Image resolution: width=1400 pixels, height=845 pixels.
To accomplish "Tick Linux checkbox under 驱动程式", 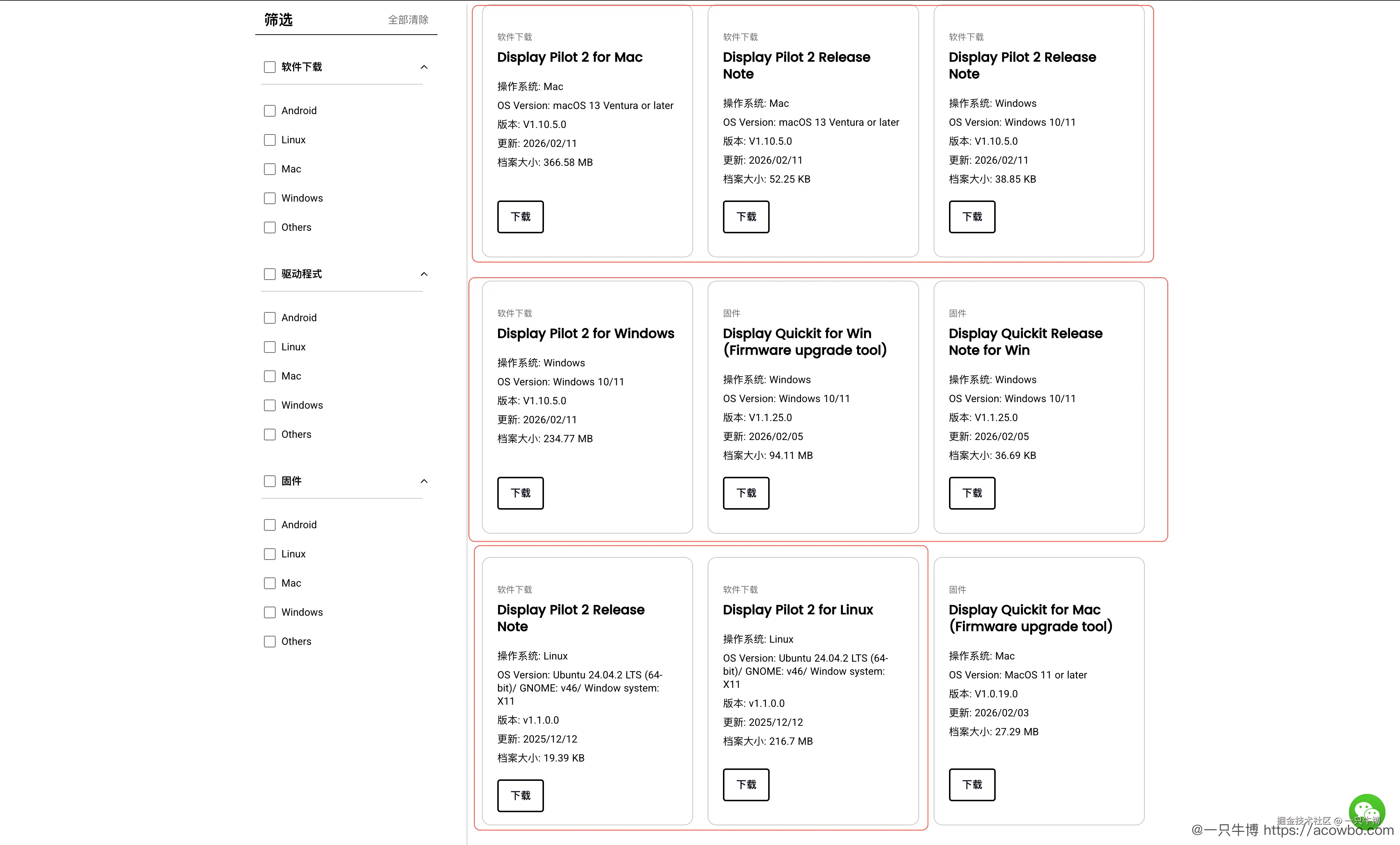I will [x=270, y=347].
